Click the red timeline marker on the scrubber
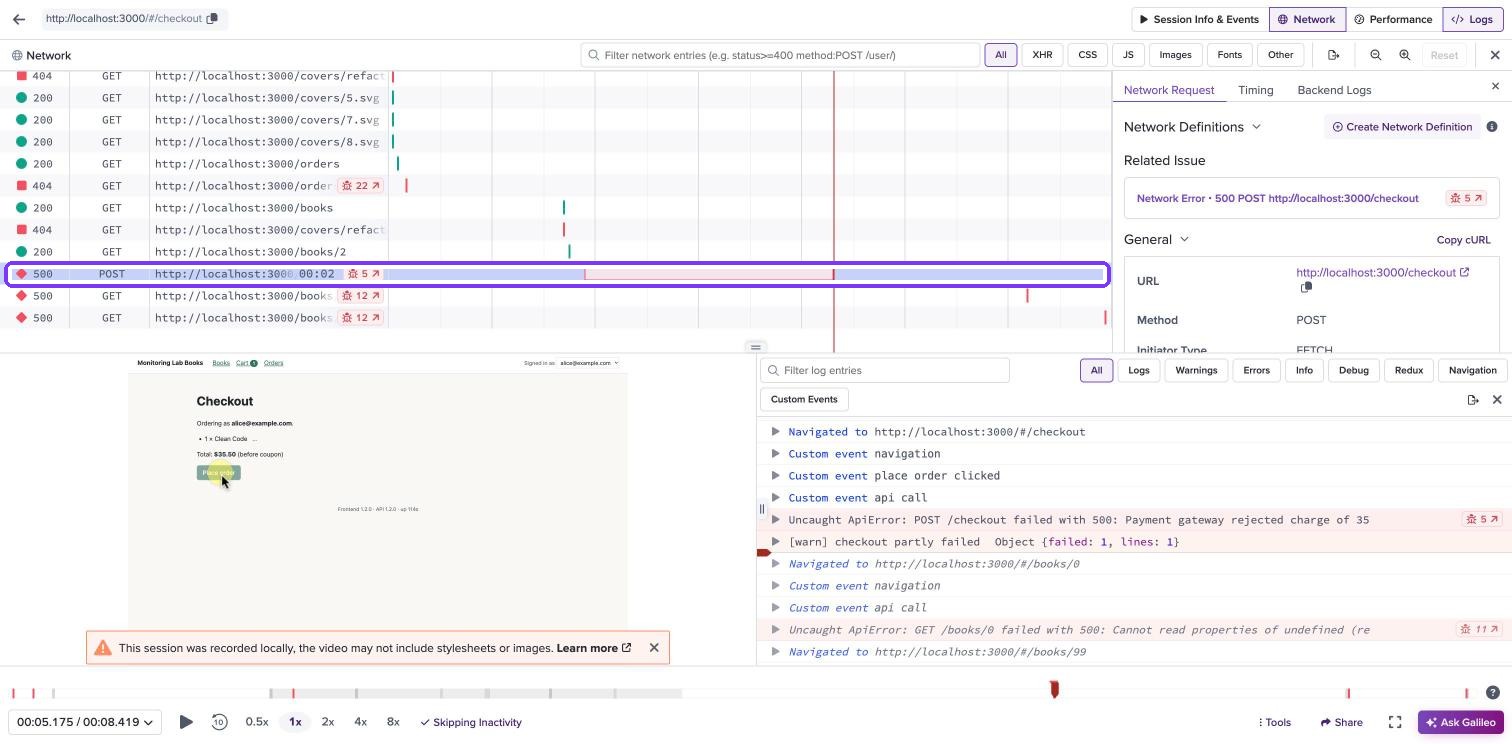This screenshot has width=1512, height=744. click(1054, 690)
